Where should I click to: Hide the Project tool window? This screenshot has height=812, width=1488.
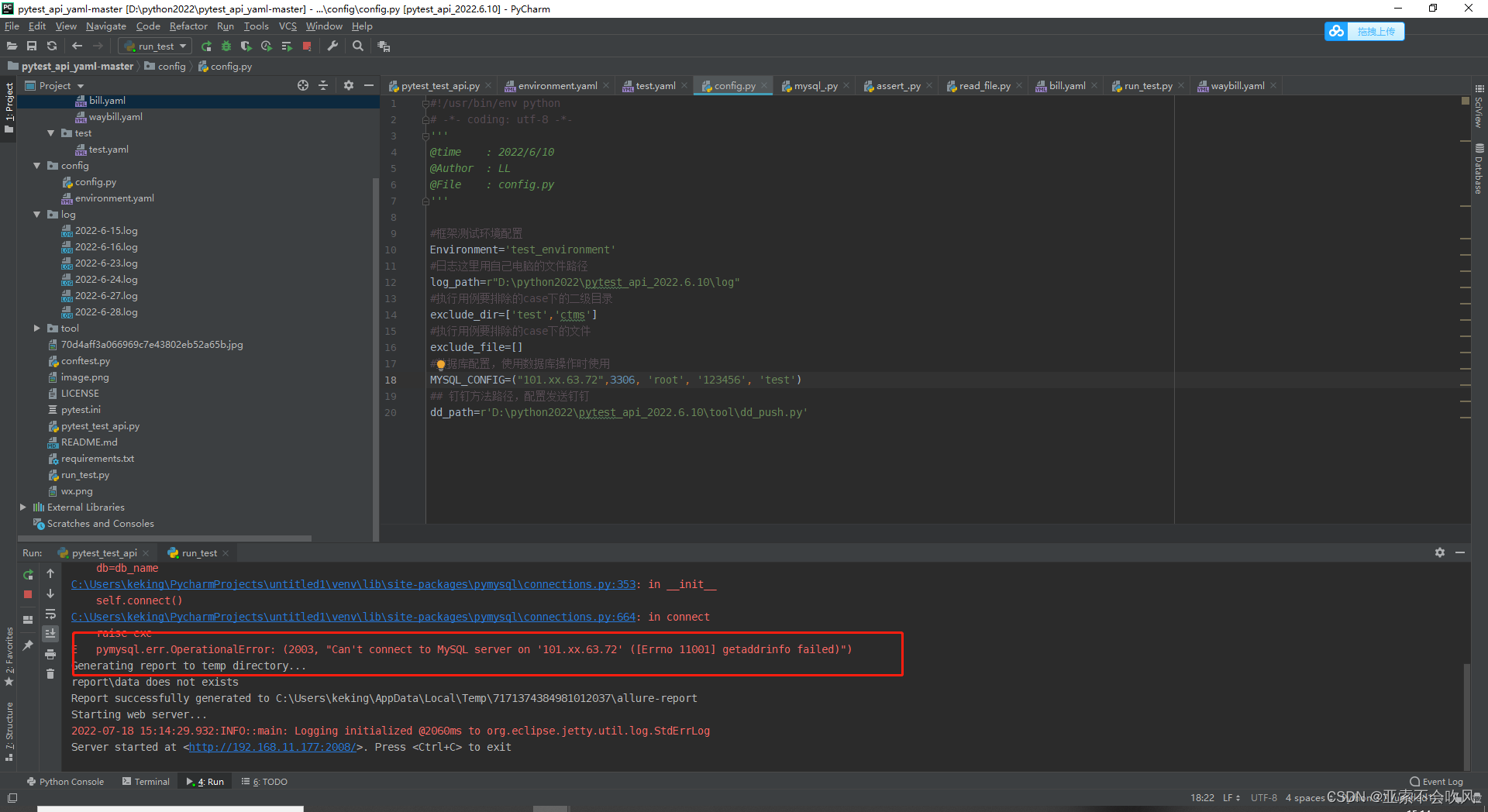point(369,85)
